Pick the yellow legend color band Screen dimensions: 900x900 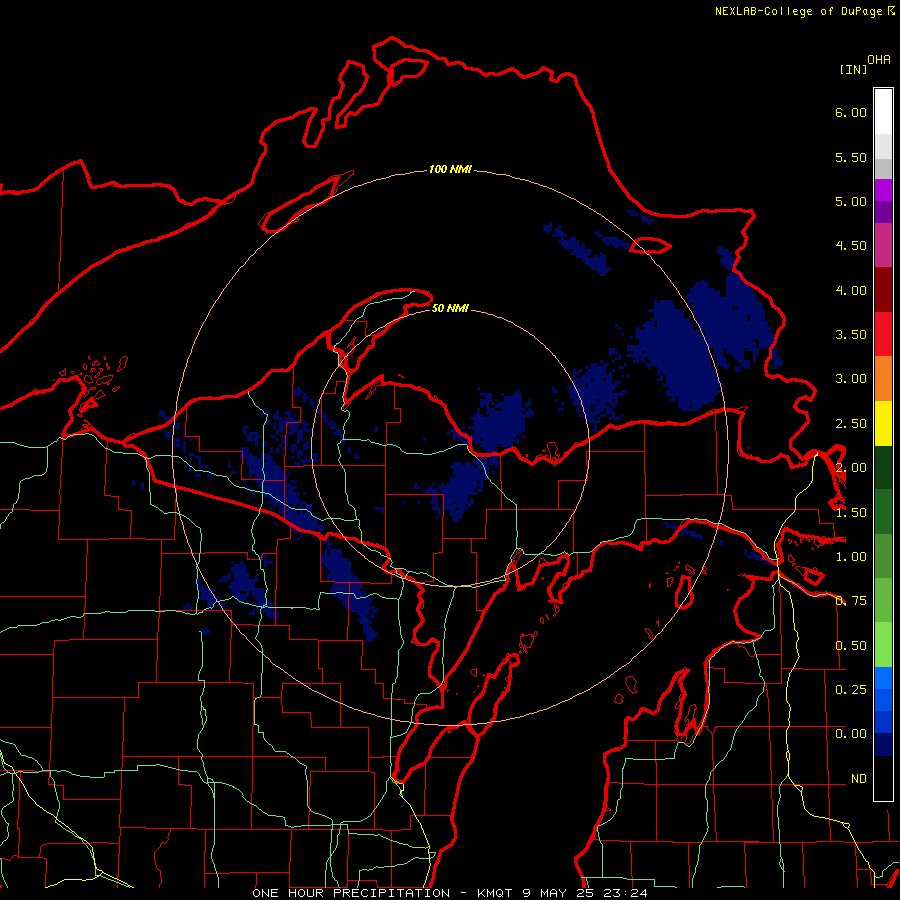pyautogui.click(x=883, y=424)
